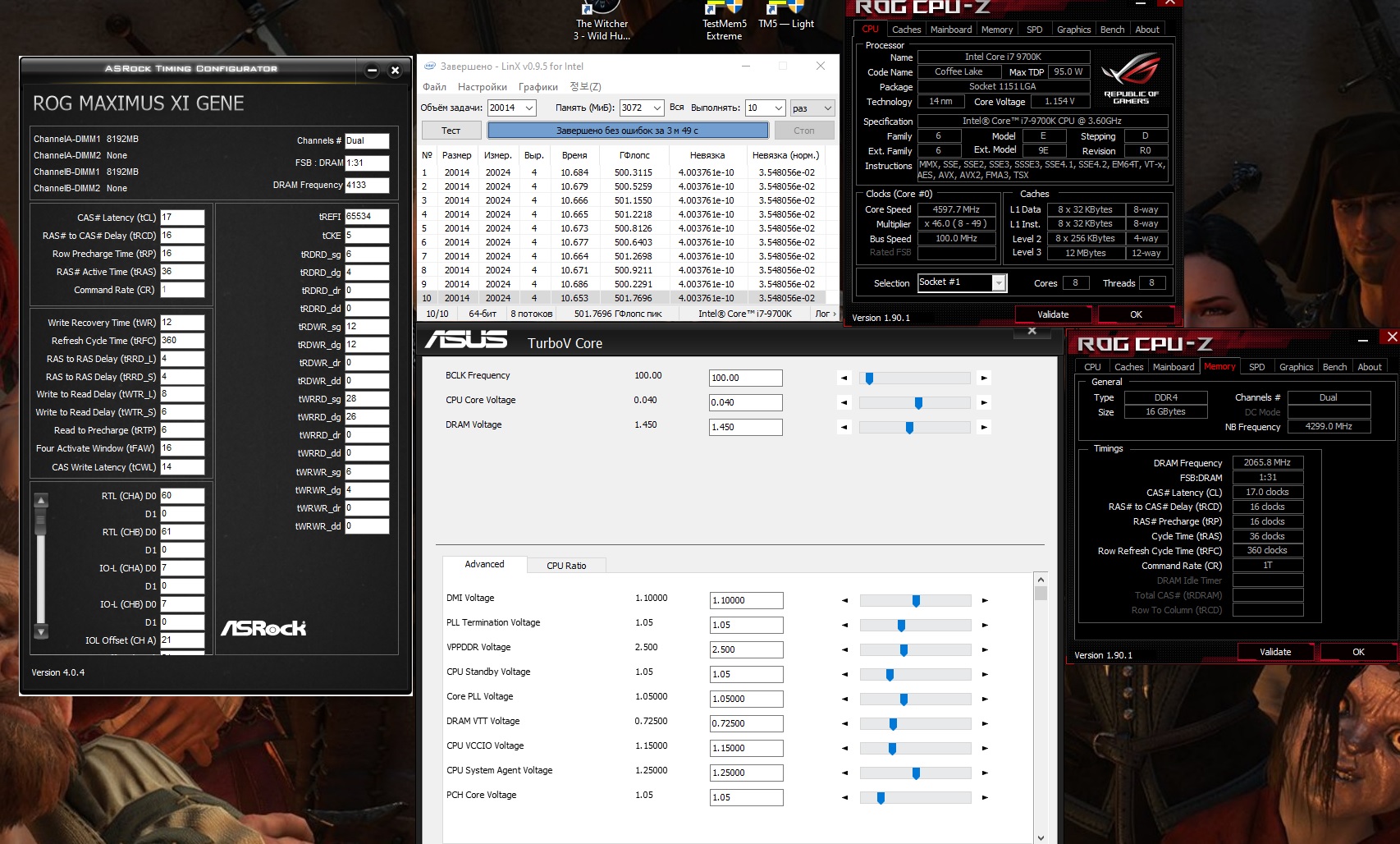The height and width of the screenshot is (844, 1400).
Task: Increase PLL Termination Voltage via right arrow
Action: pyautogui.click(x=985, y=626)
